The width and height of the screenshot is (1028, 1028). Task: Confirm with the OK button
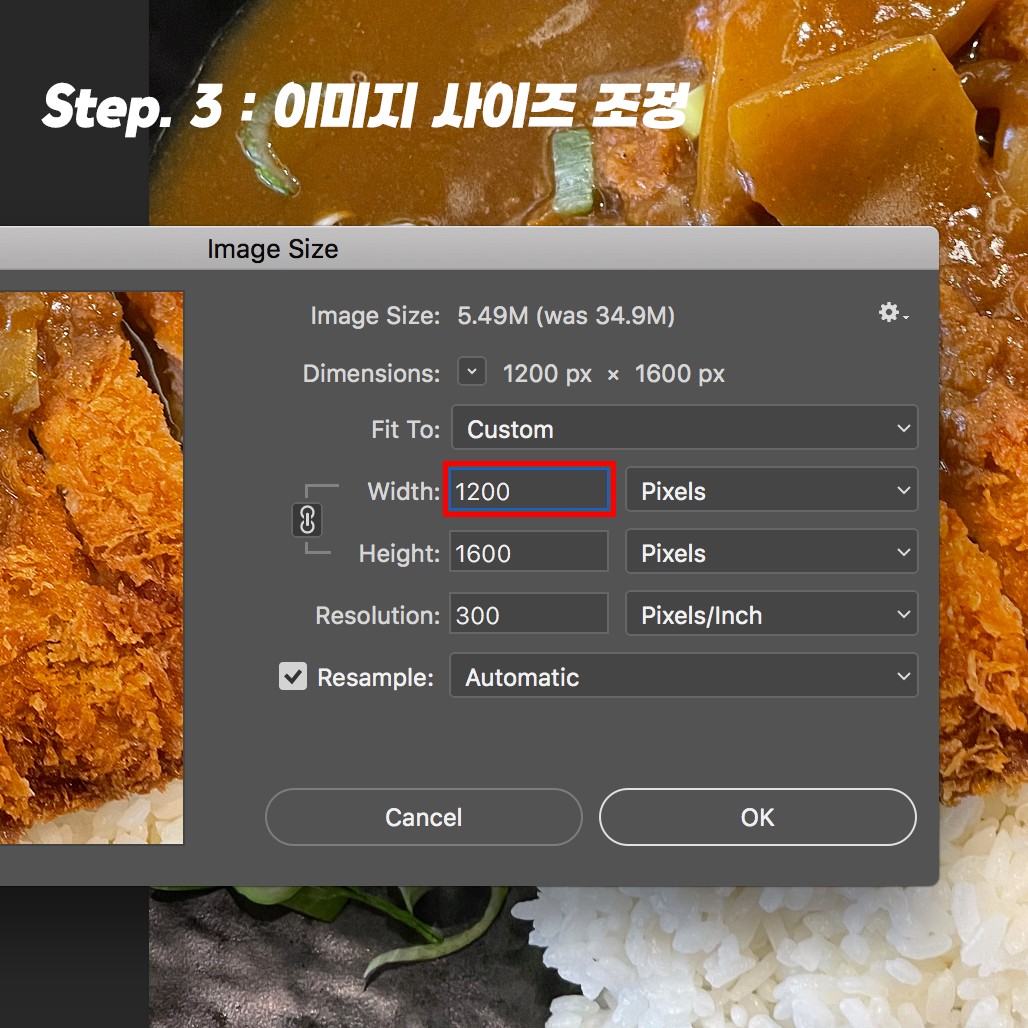click(757, 817)
